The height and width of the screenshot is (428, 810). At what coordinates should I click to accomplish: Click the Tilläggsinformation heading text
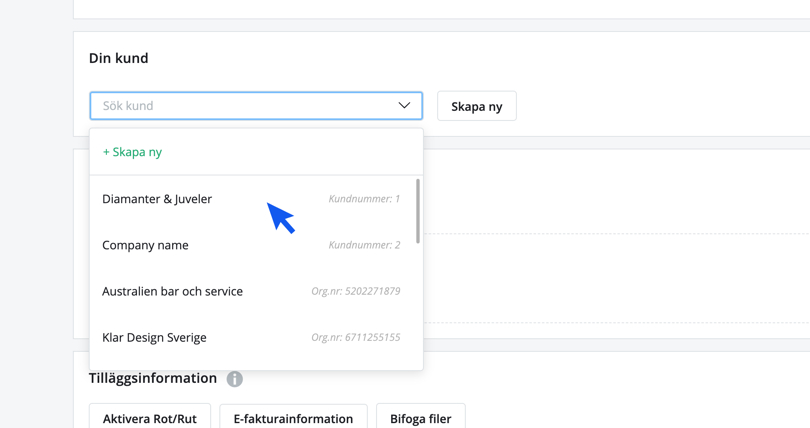tap(153, 378)
